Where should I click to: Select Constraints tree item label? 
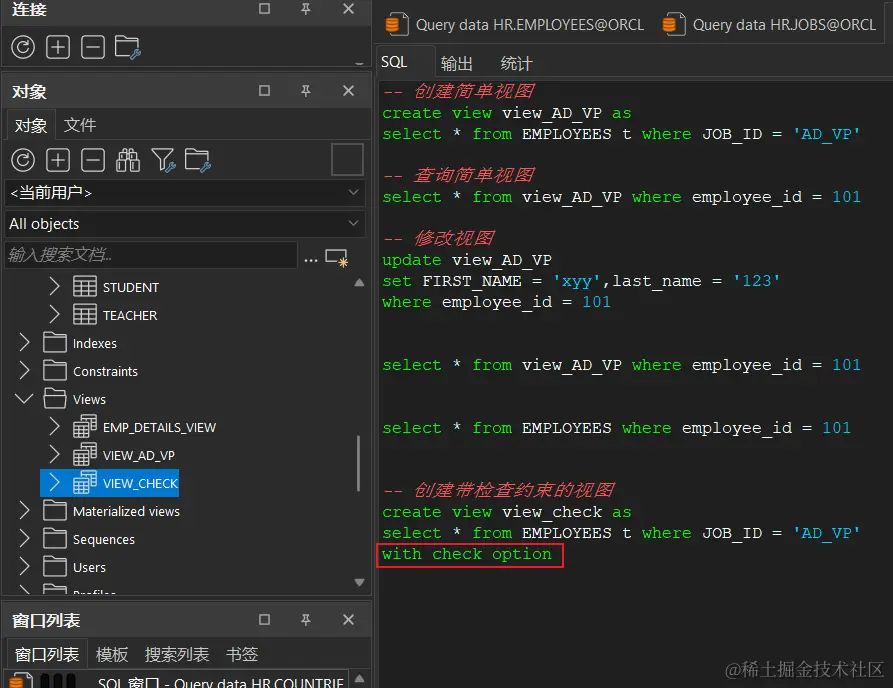click(105, 371)
